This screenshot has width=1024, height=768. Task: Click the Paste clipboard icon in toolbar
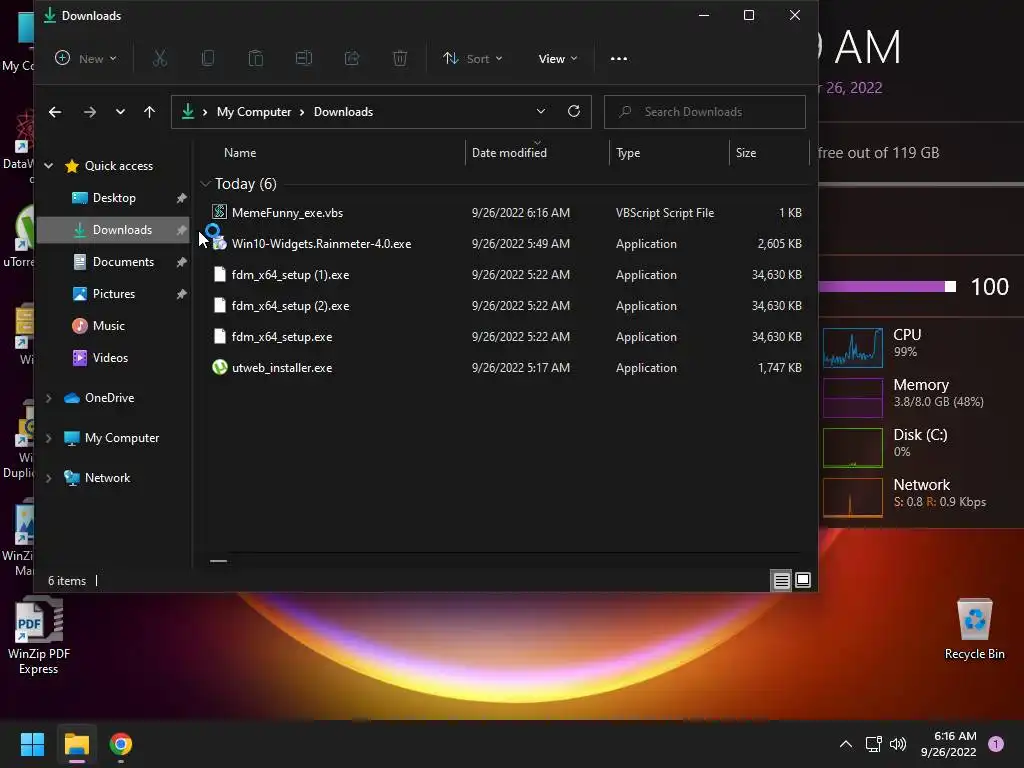point(256,59)
